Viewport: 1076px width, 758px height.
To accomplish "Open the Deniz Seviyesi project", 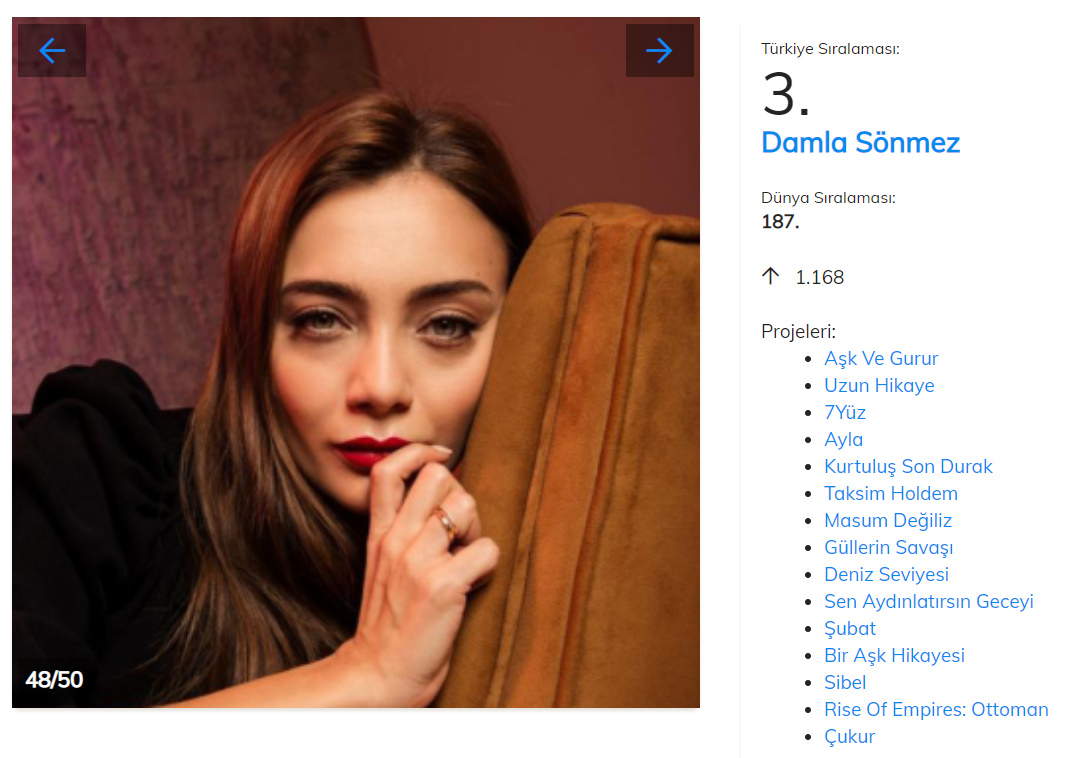I will (886, 574).
